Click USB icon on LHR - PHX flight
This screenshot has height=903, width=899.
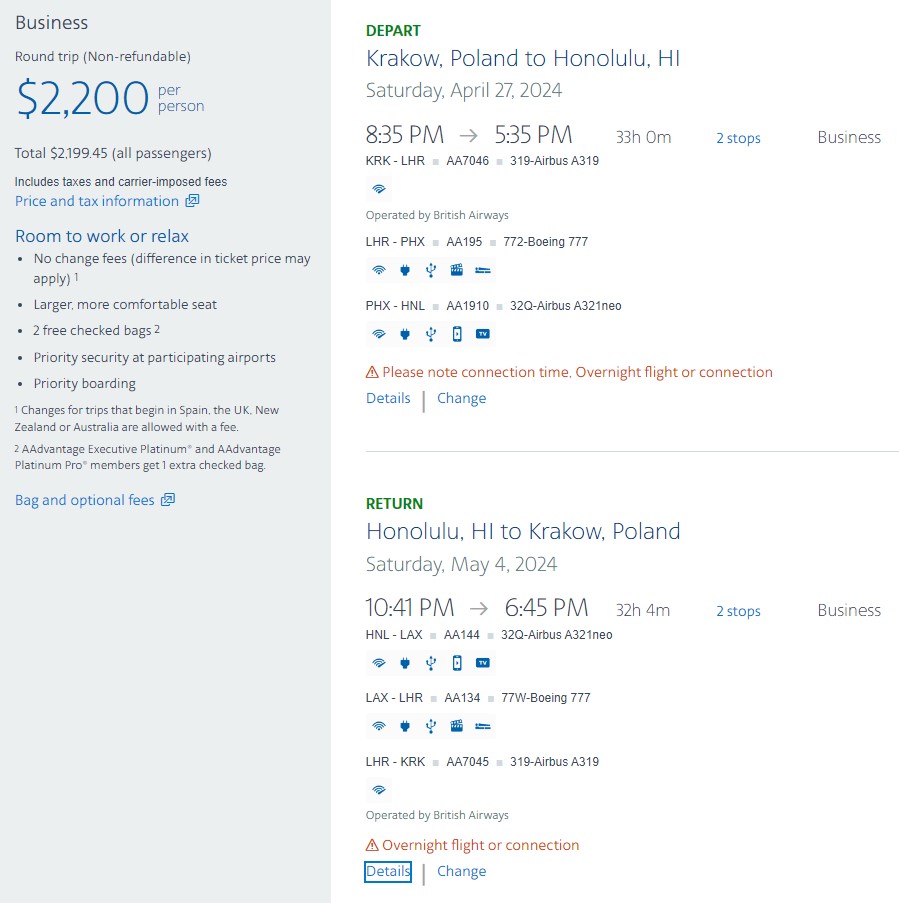coord(431,270)
